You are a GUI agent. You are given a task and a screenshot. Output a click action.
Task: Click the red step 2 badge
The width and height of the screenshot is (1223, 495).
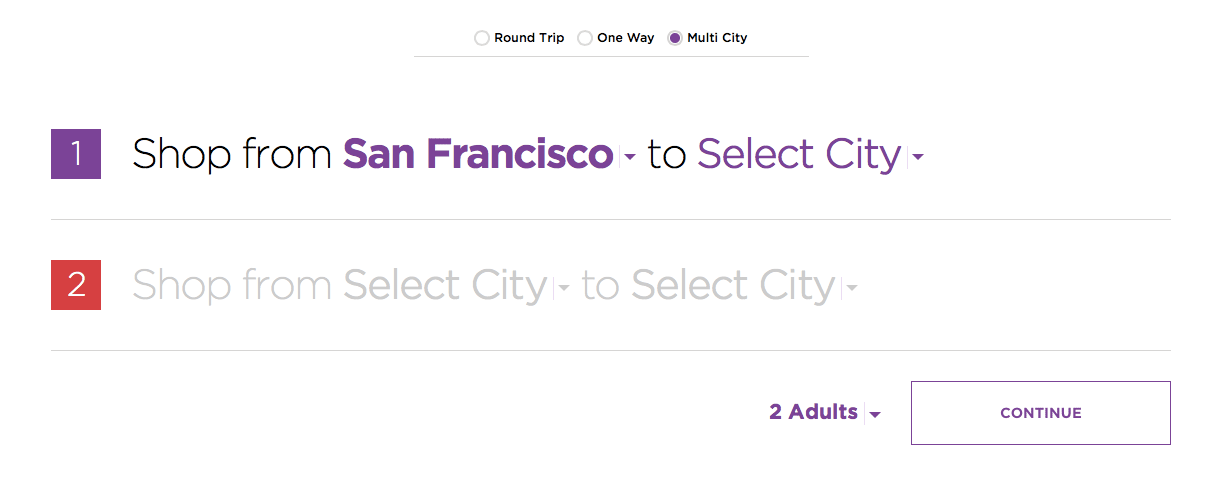coord(76,285)
